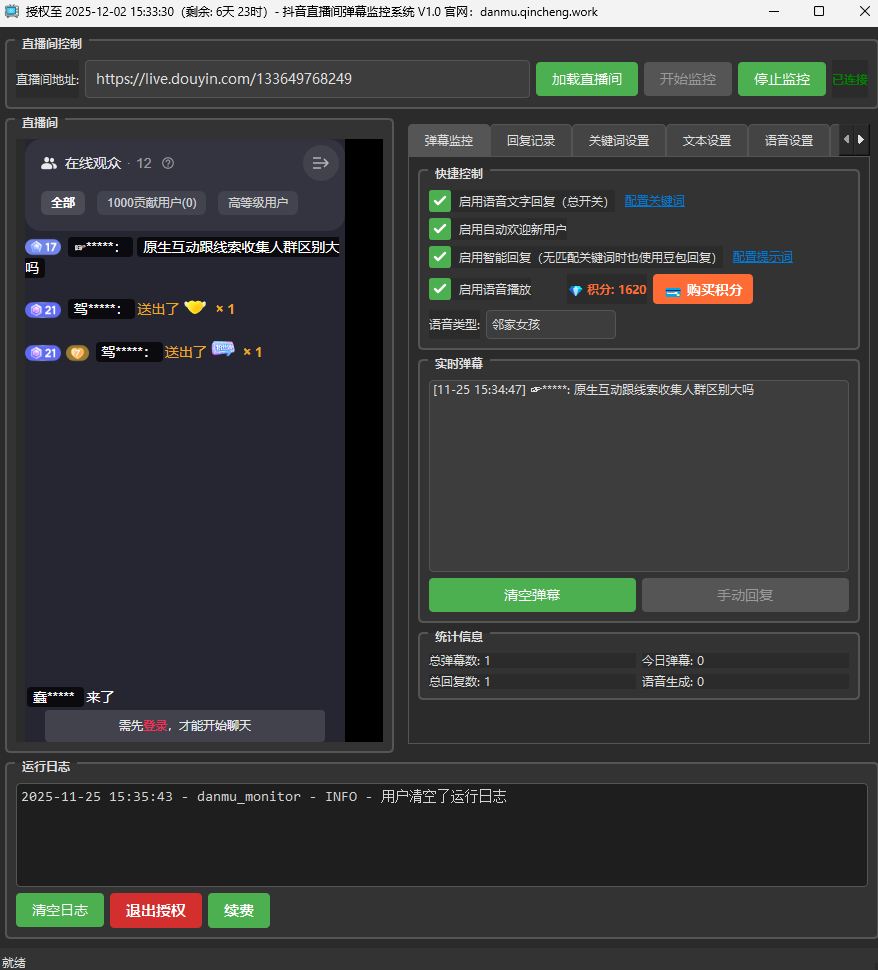Image resolution: width=878 pixels, height=970 pixels.
Task: Click the circular arrow icon in the live room
Action: click(x=320, y=162)
